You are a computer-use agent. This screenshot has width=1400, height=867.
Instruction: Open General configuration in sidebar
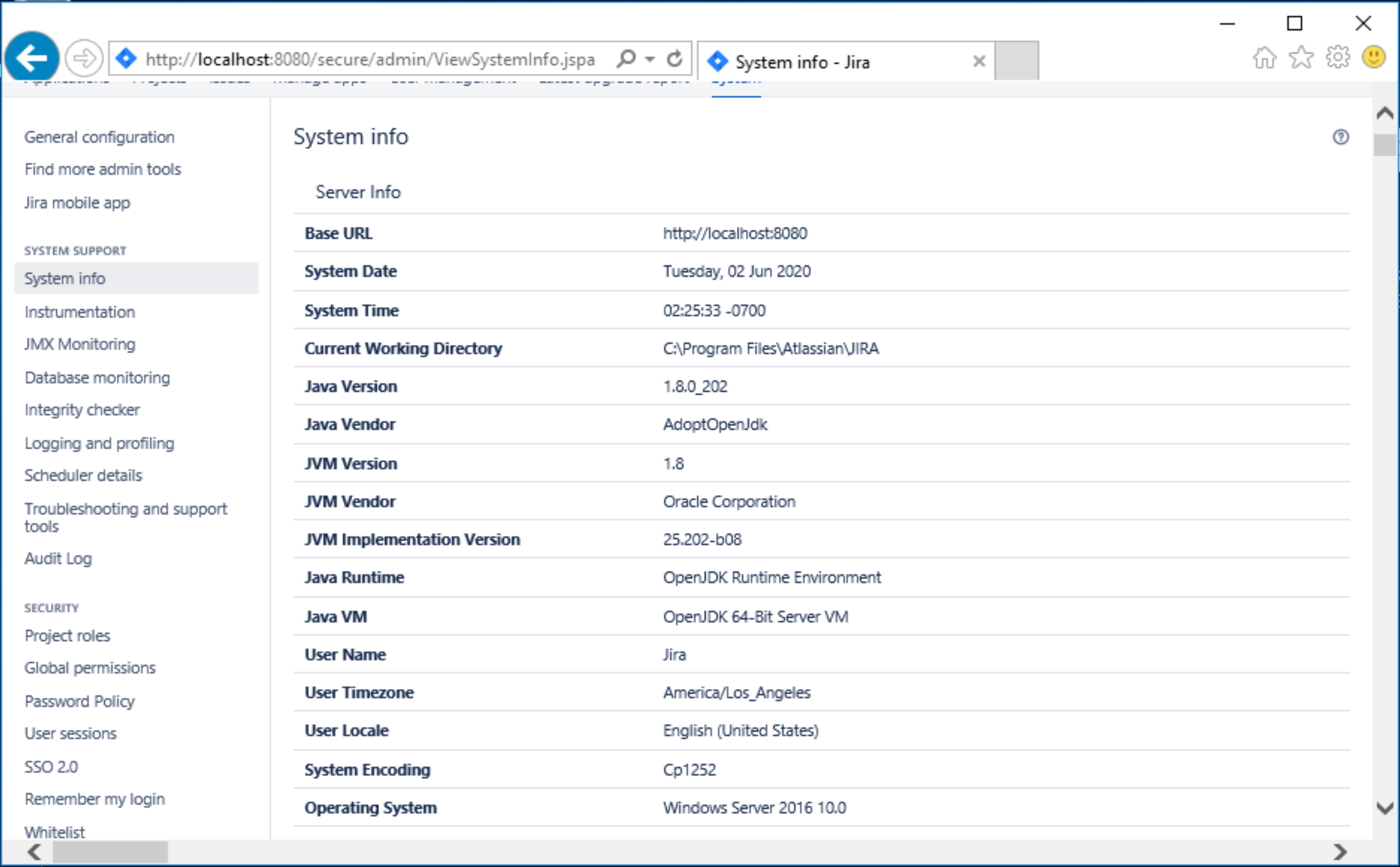point(99,137)
